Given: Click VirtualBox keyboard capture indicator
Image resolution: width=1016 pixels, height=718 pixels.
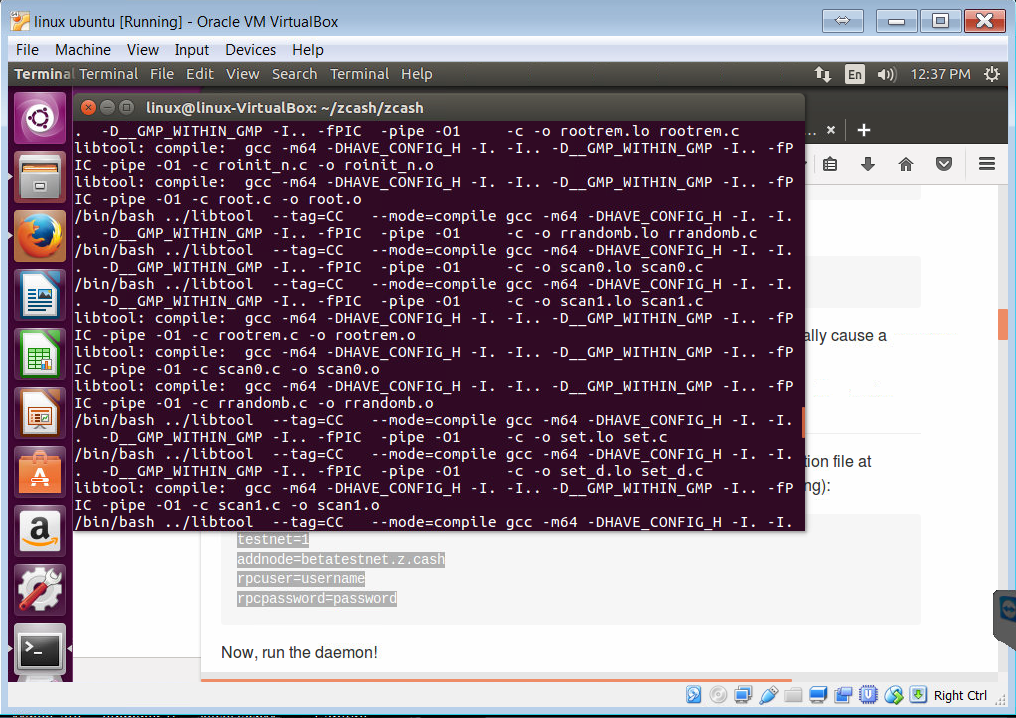Looking at the screenshot, I should point(918,695).
